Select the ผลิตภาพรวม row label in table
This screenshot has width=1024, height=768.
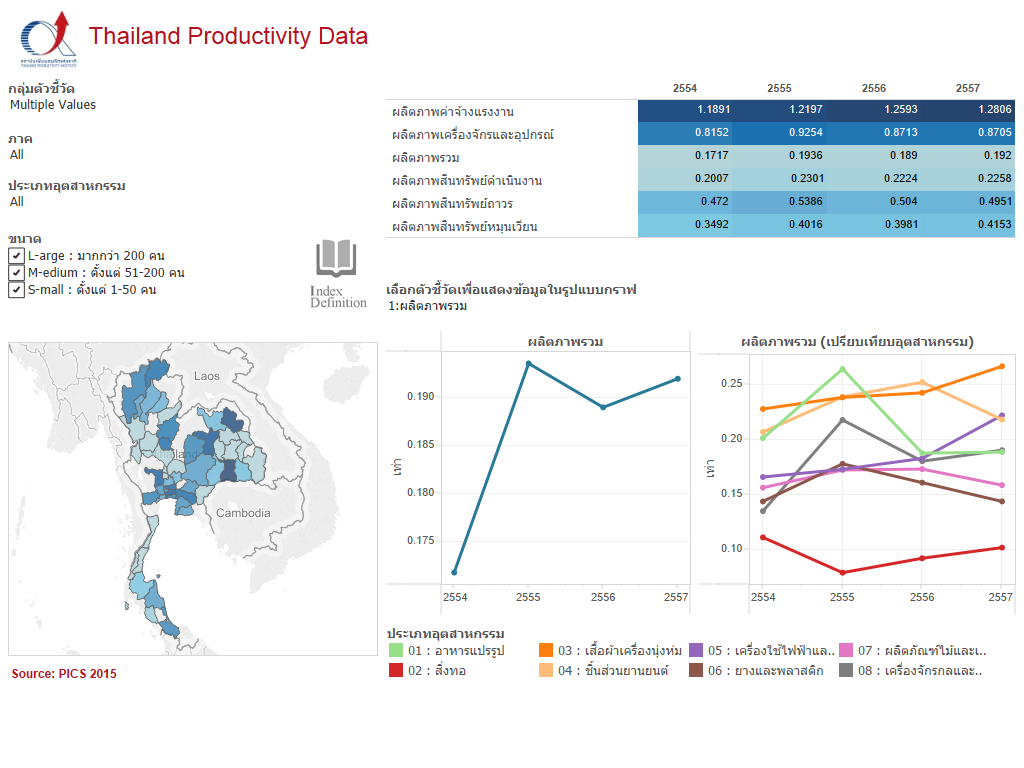coord(426,158)
